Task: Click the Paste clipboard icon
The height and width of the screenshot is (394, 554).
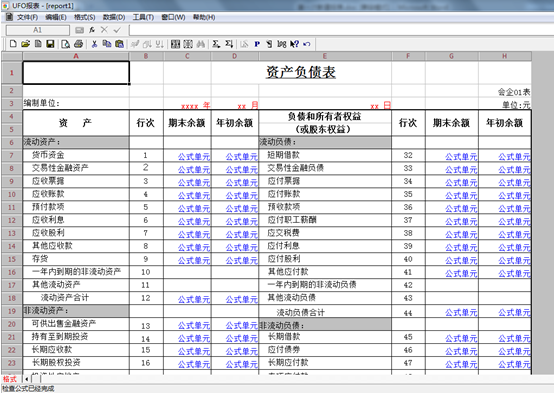Action: point(119,44)
